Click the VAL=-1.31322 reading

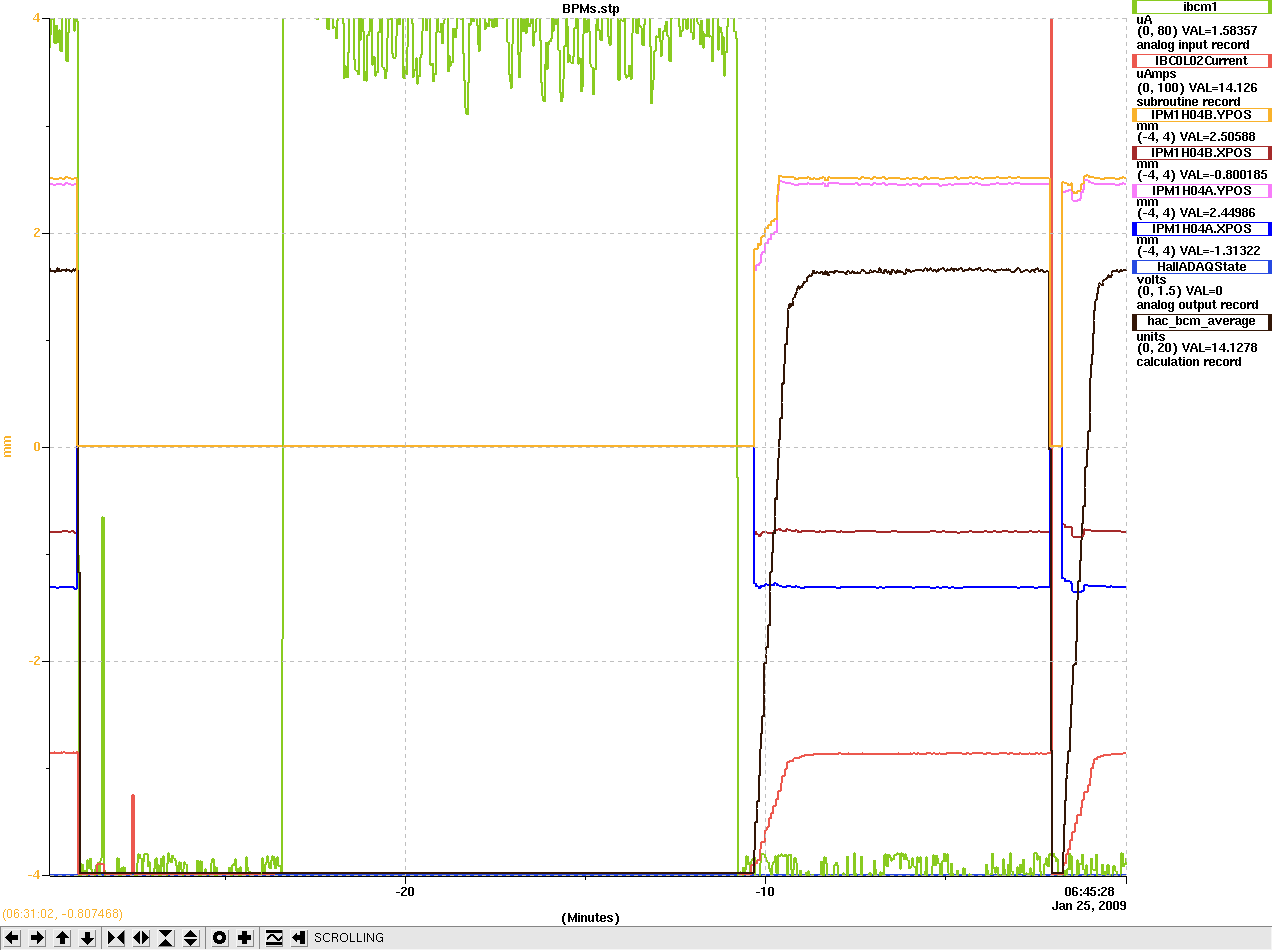[x=1220, y=251]
